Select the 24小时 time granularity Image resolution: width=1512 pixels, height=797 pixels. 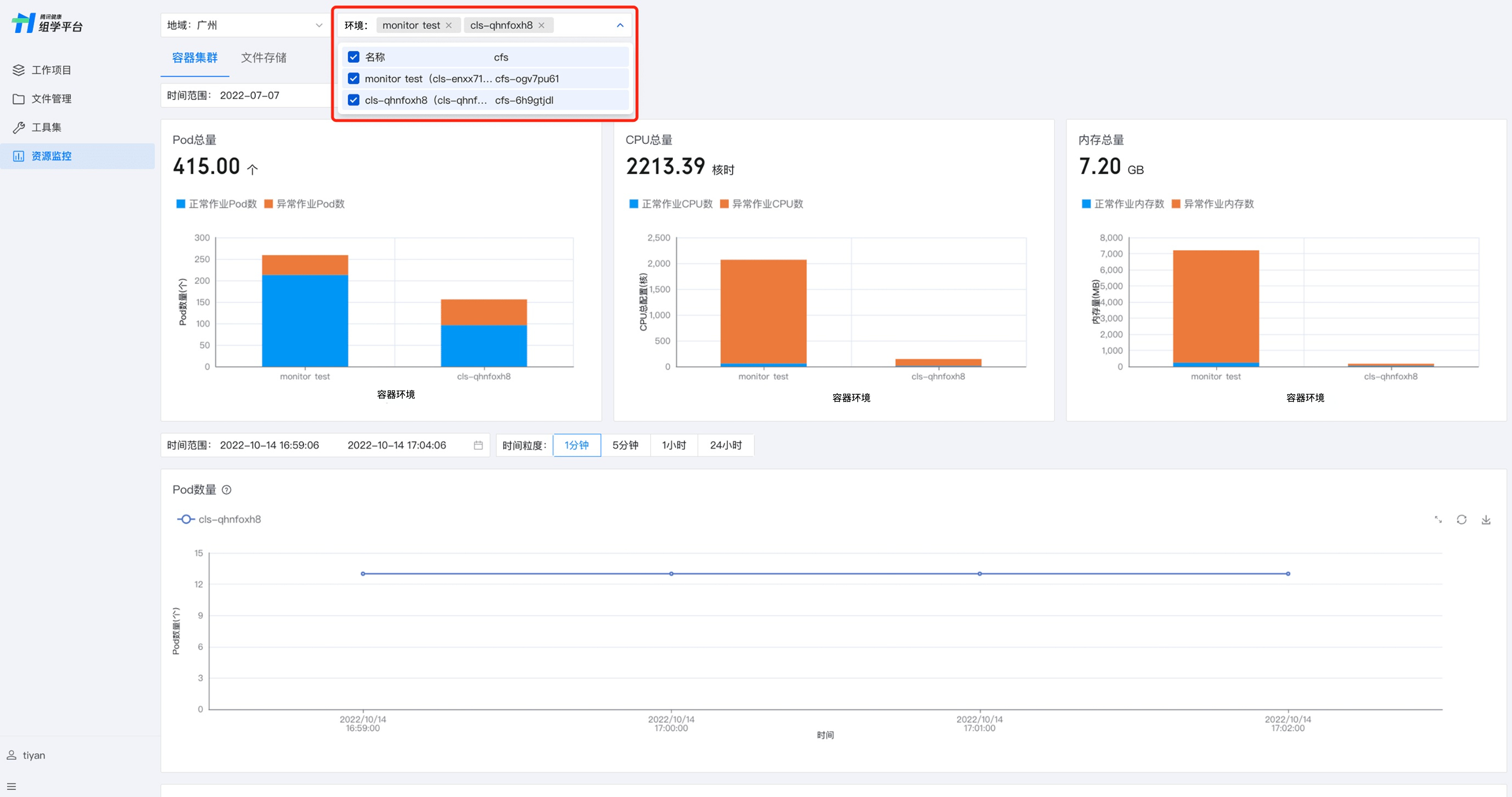pyautogui.click(x=725, y=445)
